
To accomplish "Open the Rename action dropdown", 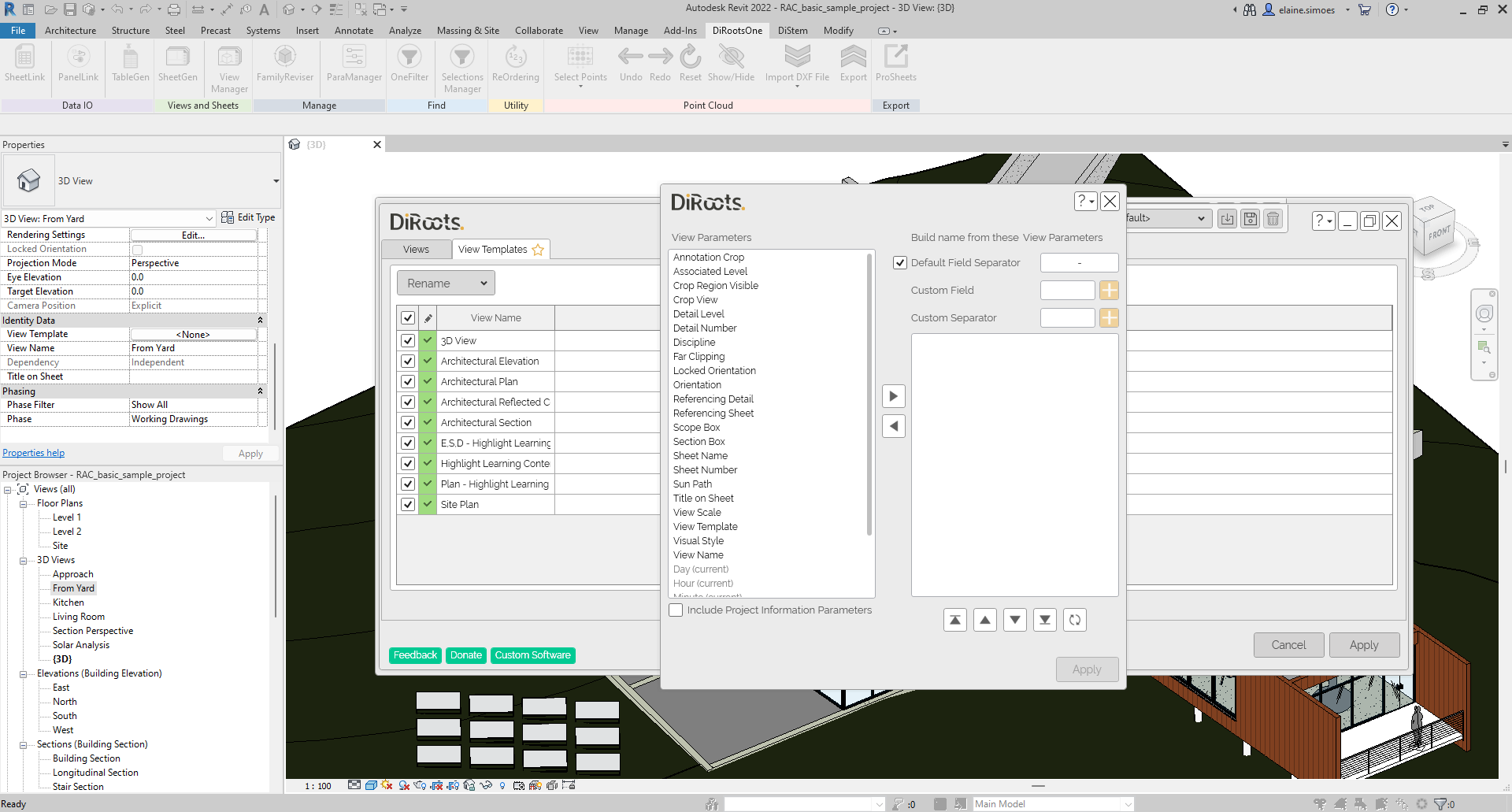I will point(446,284).
